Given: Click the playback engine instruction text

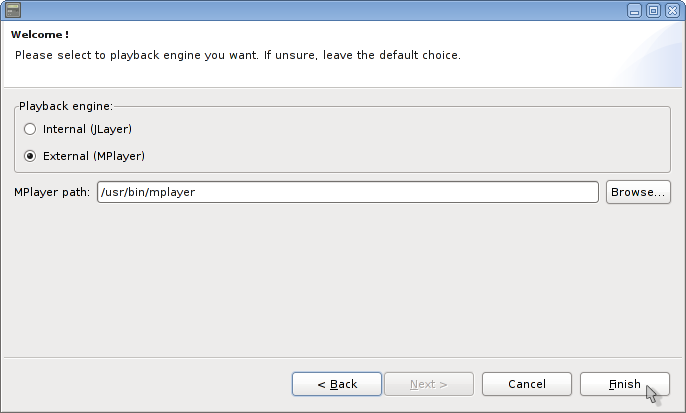Looking at the screenshot, I should (x=238, y=55).
